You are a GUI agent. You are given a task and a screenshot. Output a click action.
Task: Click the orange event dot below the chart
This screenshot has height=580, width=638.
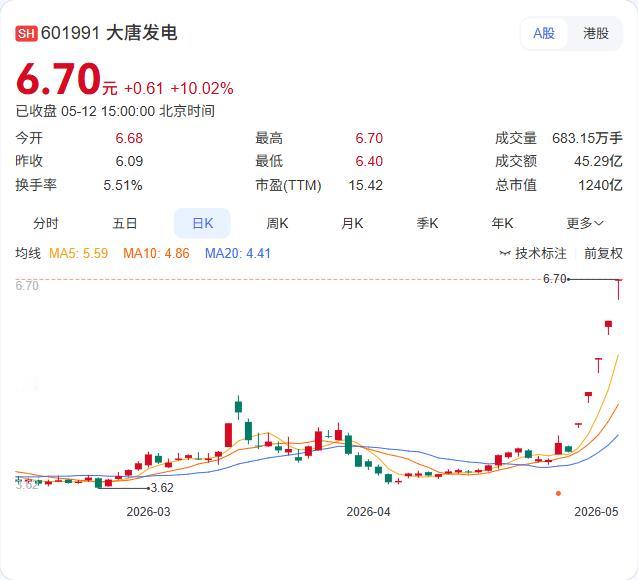click(558, 493)
